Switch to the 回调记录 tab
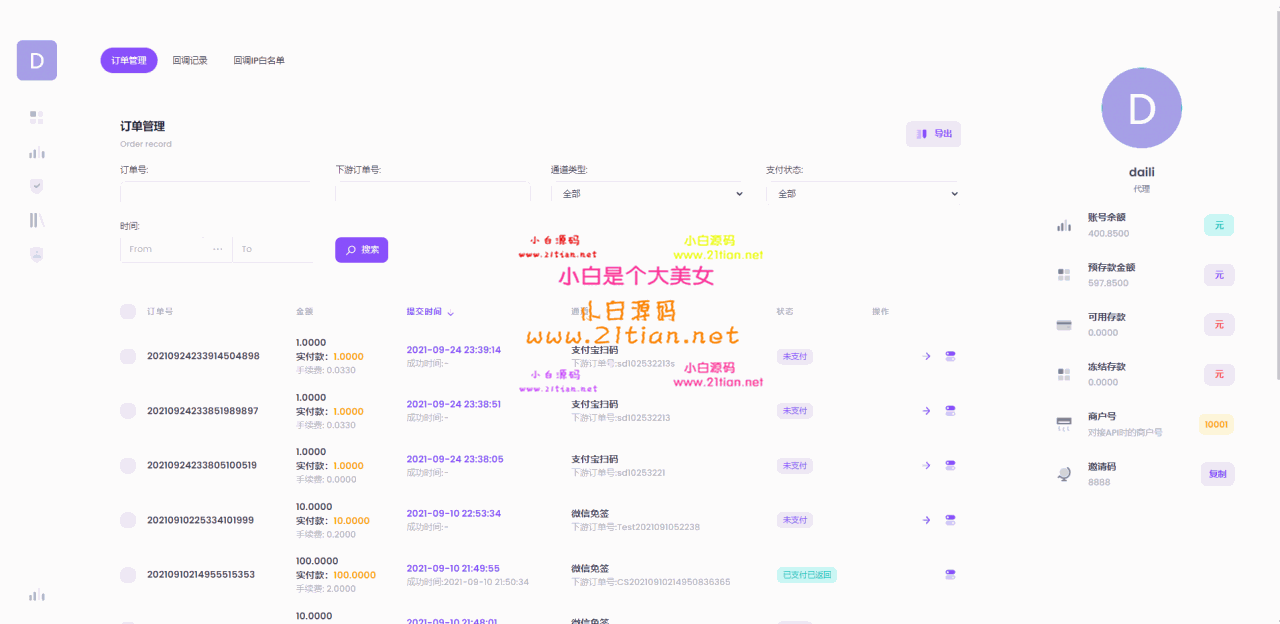 pyautogui.click(x=190, y=60)
